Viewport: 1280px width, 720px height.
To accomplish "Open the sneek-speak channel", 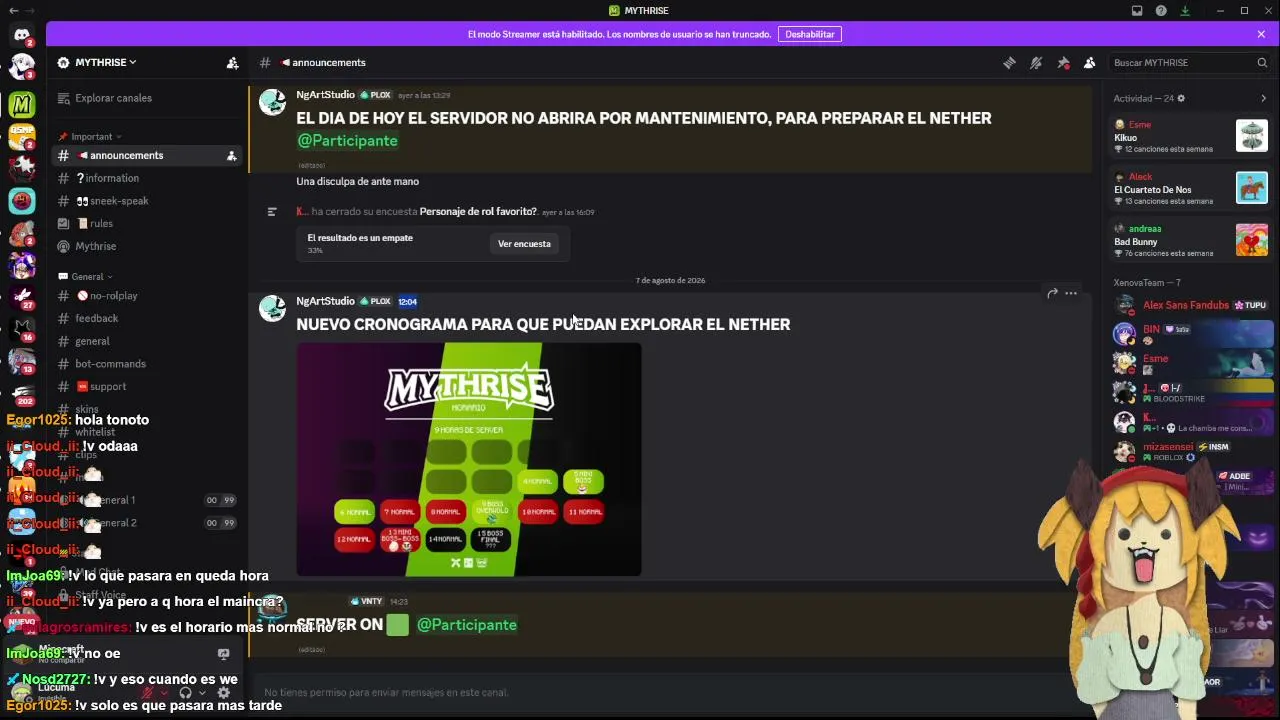I will click(148, 201).
